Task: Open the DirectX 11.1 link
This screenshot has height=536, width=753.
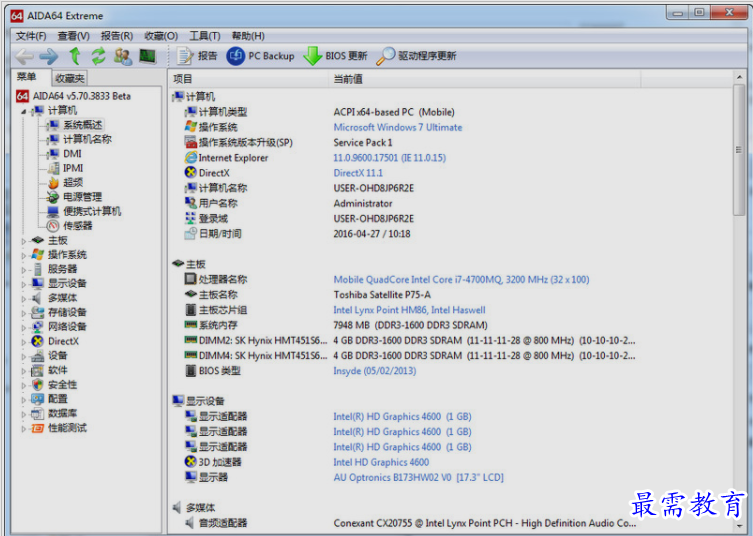Action: tap(358, 173)
